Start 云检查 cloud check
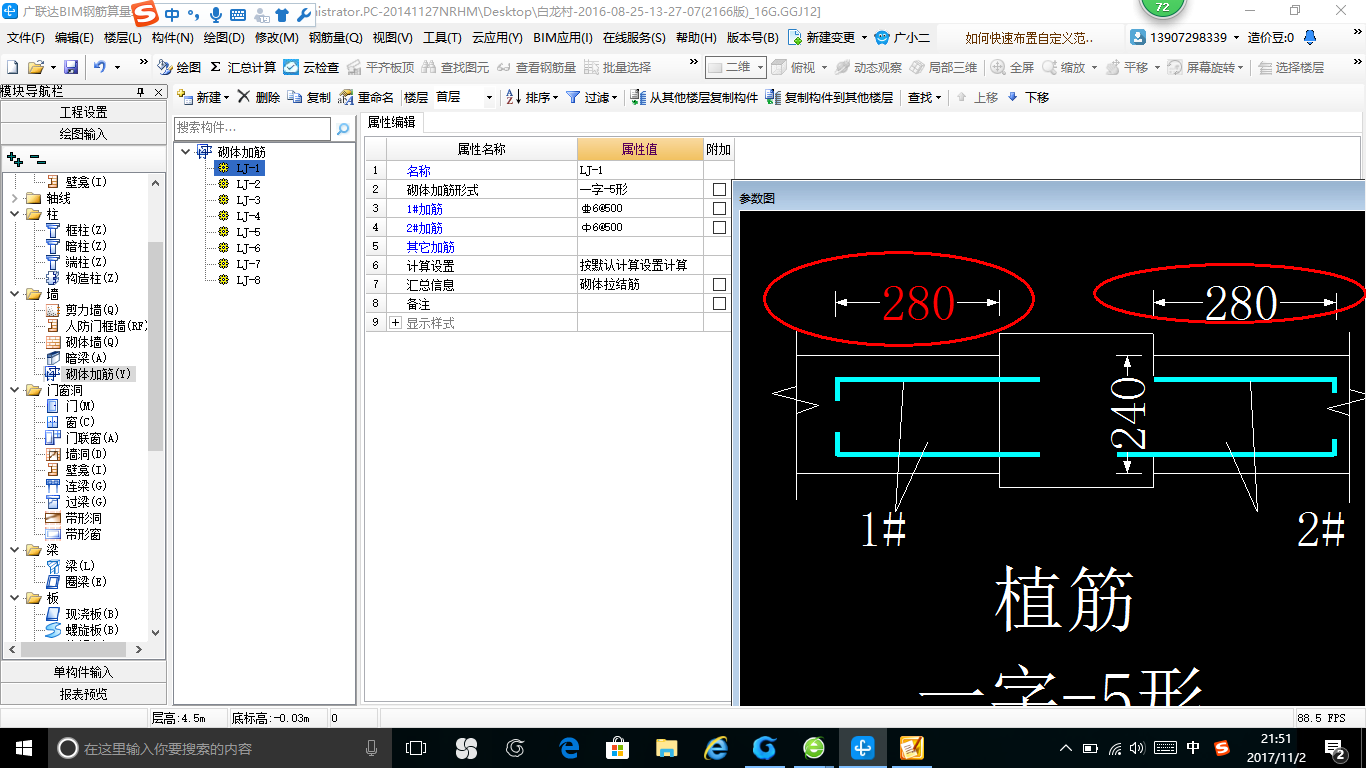Image resolution: width=1366 pixels, height=768 pixels. pyautogui.click(x=311, y=67)
